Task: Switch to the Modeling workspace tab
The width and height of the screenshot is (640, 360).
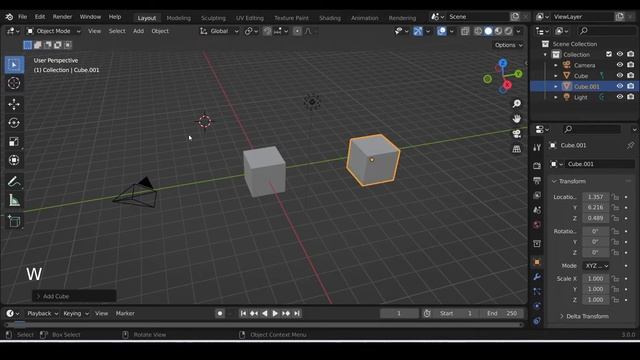Action: pos(178,18)
